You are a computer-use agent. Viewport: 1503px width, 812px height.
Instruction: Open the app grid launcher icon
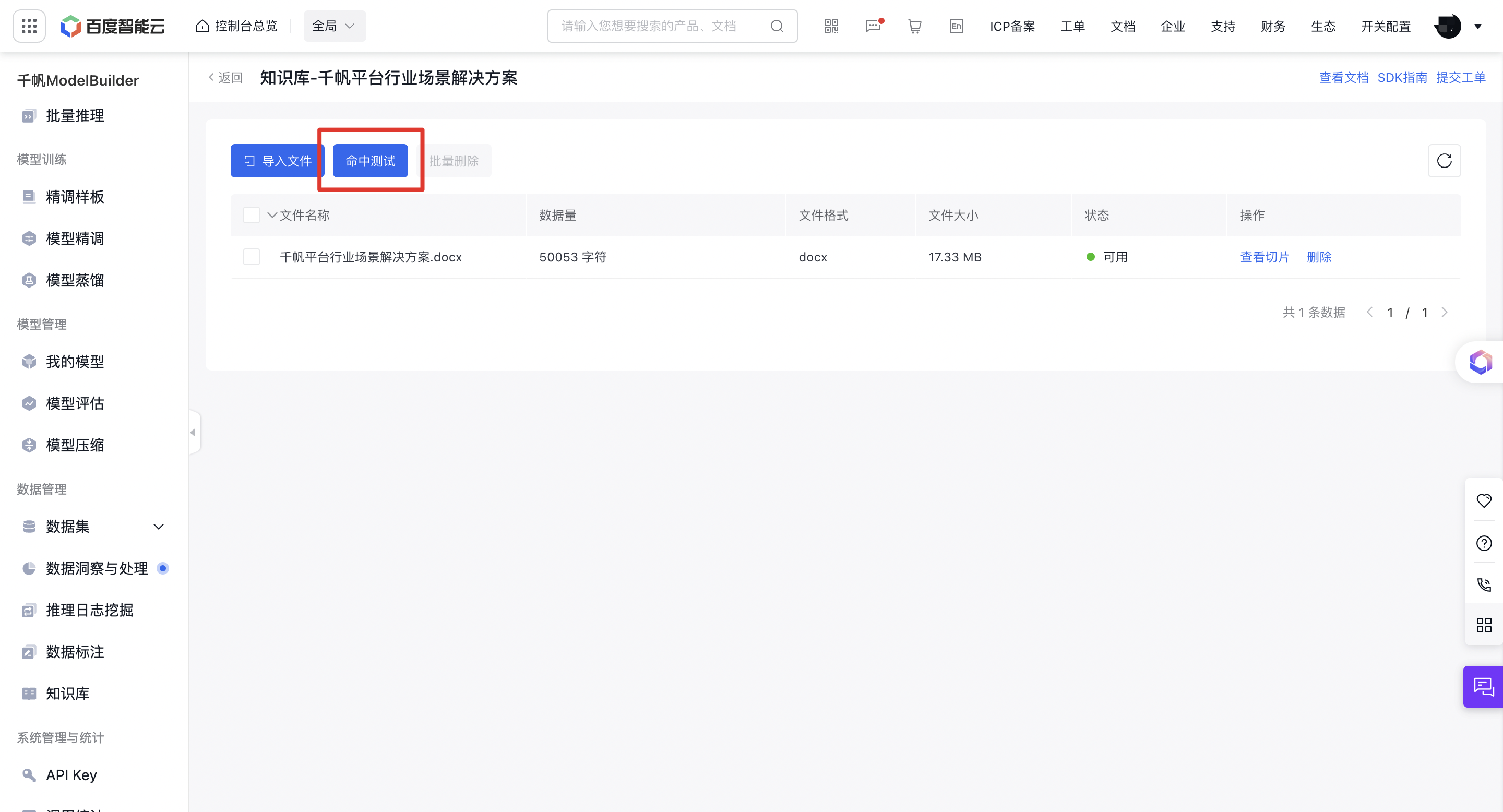[x=29, y=26]
